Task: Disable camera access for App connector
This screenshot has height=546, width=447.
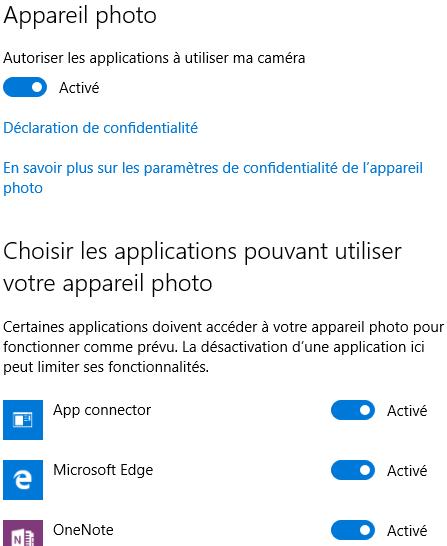Action: [x=353, y=410]
